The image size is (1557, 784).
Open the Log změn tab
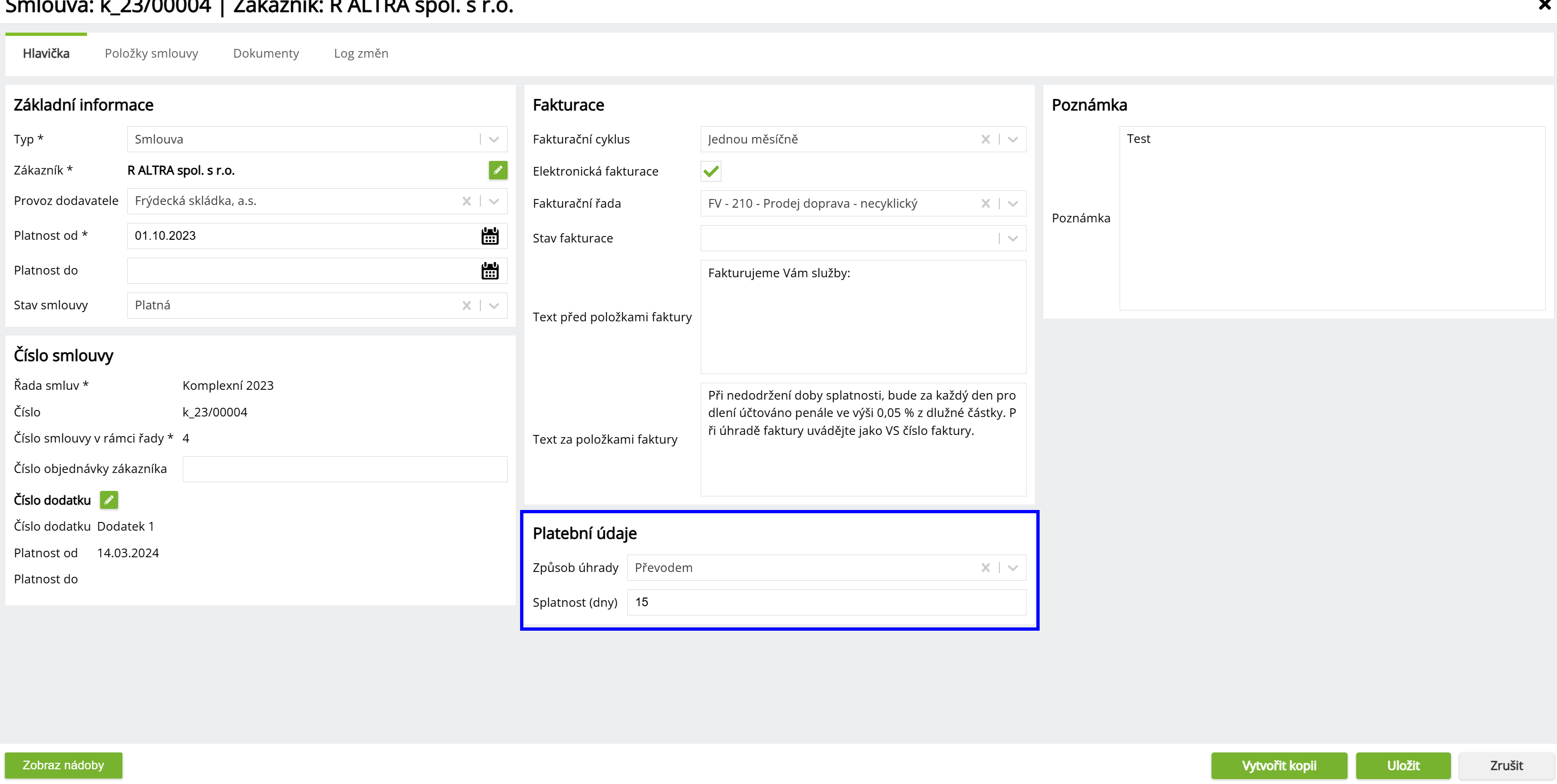click(x=361, y=53)
